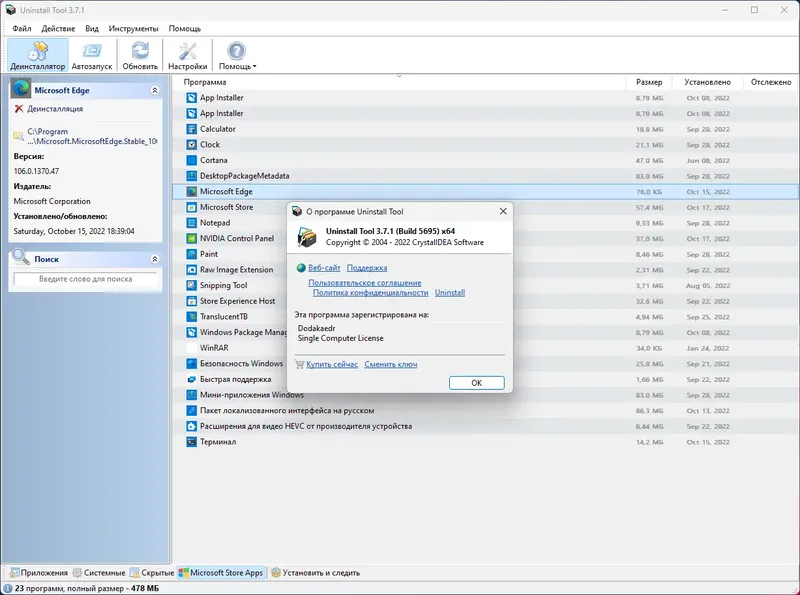Click the Notepad icon in the list
800x595 pixels.
click(x=193, y=222)
